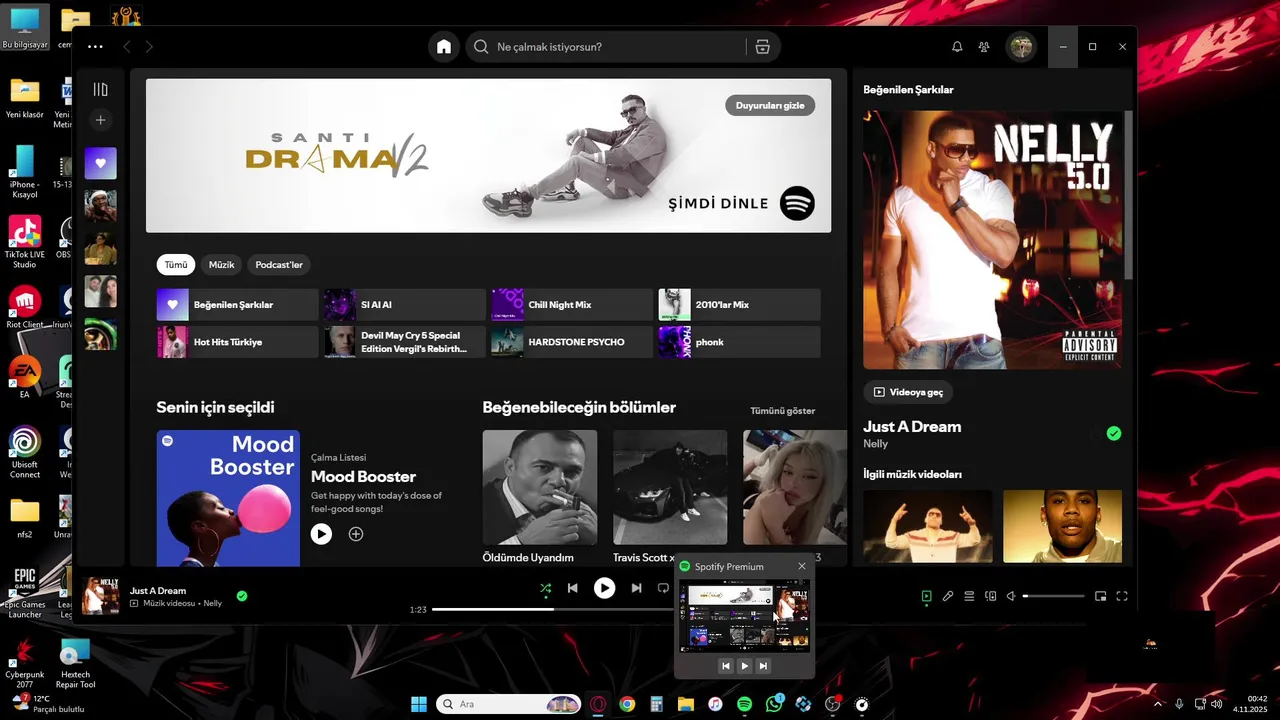Image resolution: width=1280 pixels, height=720 pixels.
Task: Click the now-playing bar album thumbnail
Action: tap(101, 595)
